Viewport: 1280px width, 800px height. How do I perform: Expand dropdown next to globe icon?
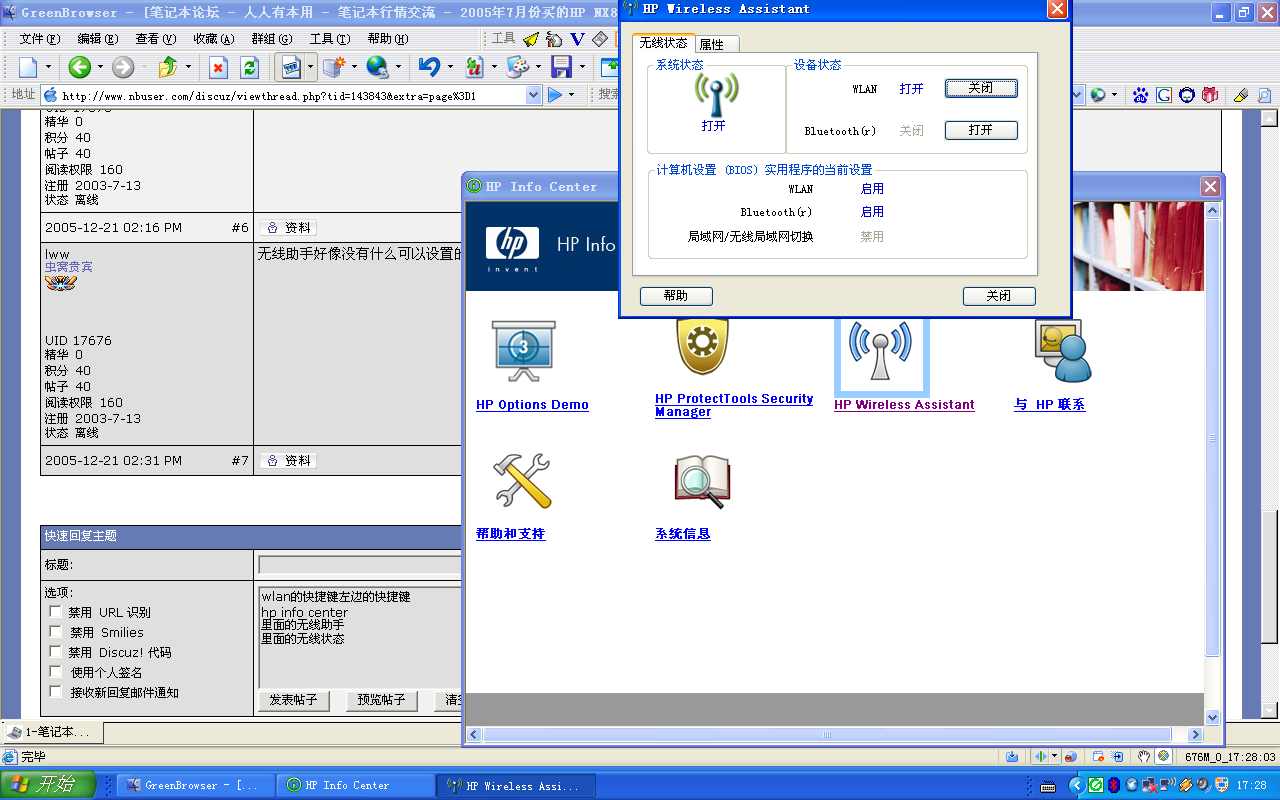click(398, 67)
